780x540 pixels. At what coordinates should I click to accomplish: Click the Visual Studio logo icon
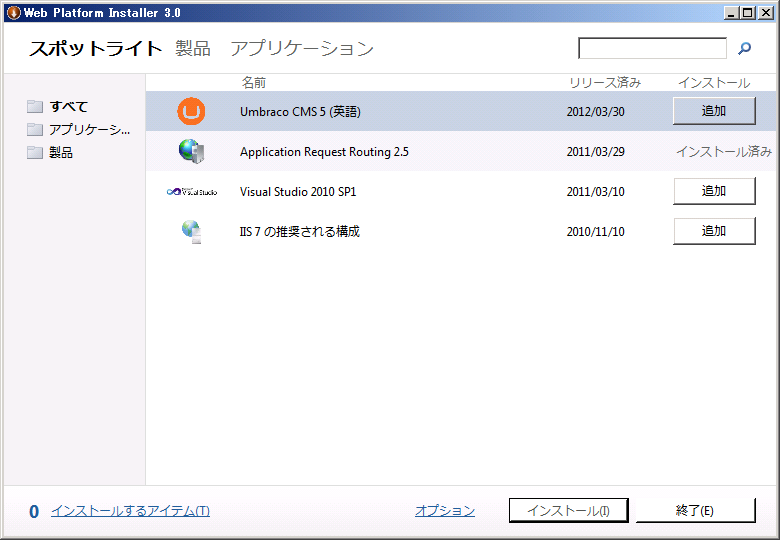[x=192, y=191]
